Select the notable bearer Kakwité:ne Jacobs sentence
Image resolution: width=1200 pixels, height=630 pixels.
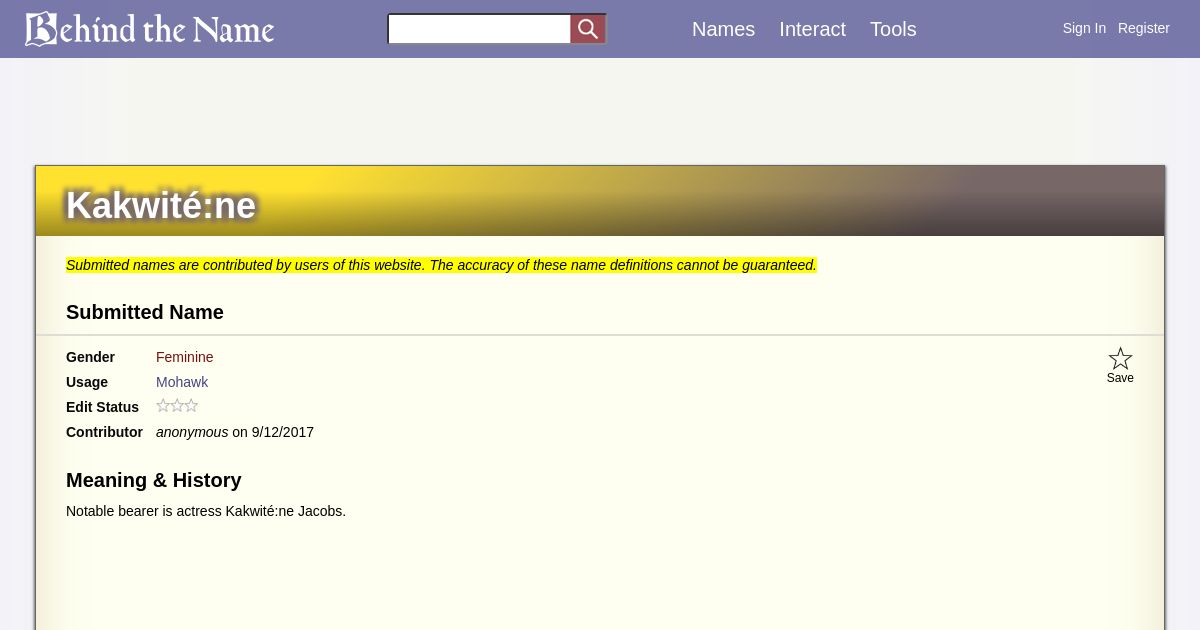[x=206, y=511]
